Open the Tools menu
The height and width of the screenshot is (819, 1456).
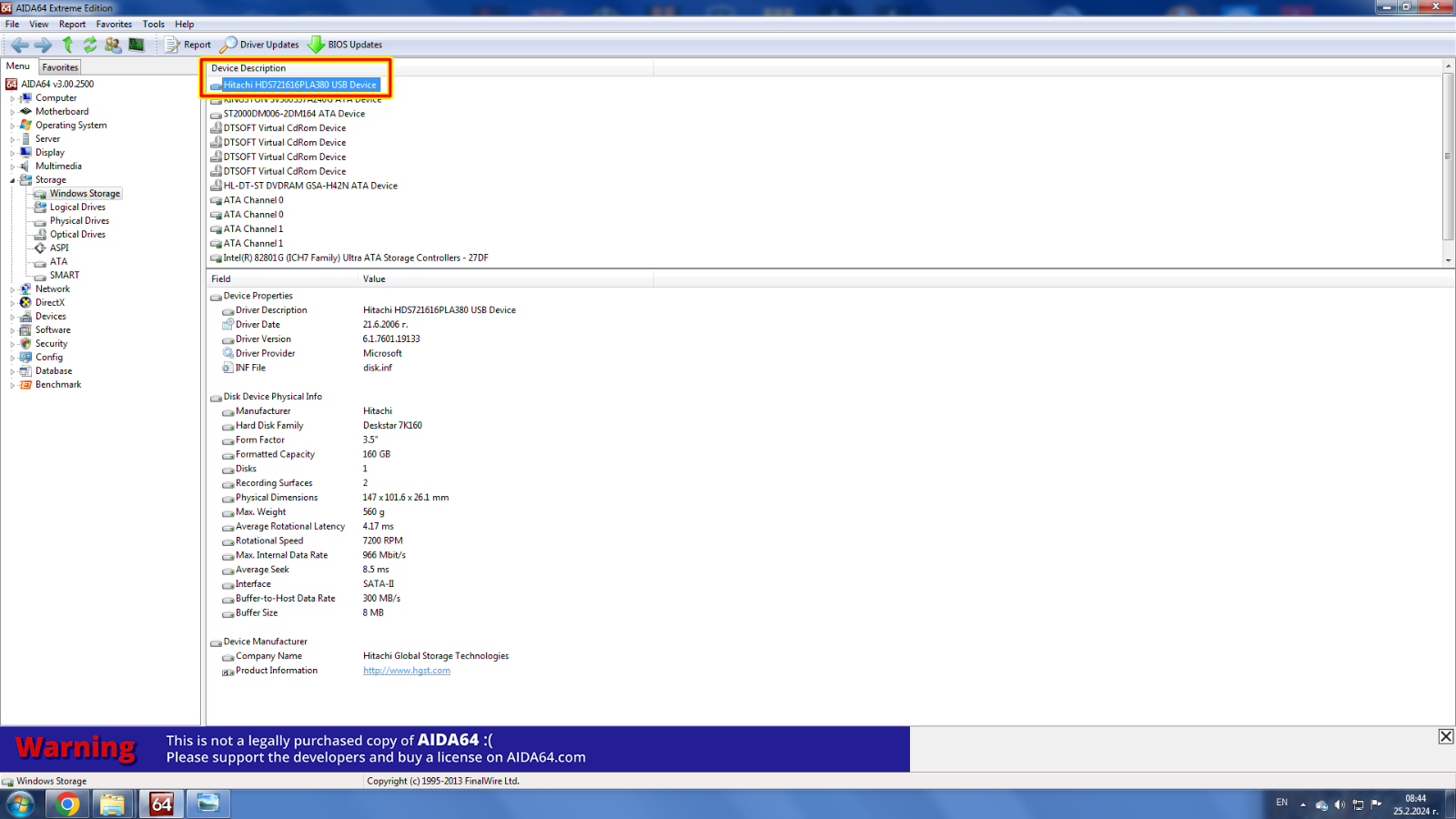[154, 25]
